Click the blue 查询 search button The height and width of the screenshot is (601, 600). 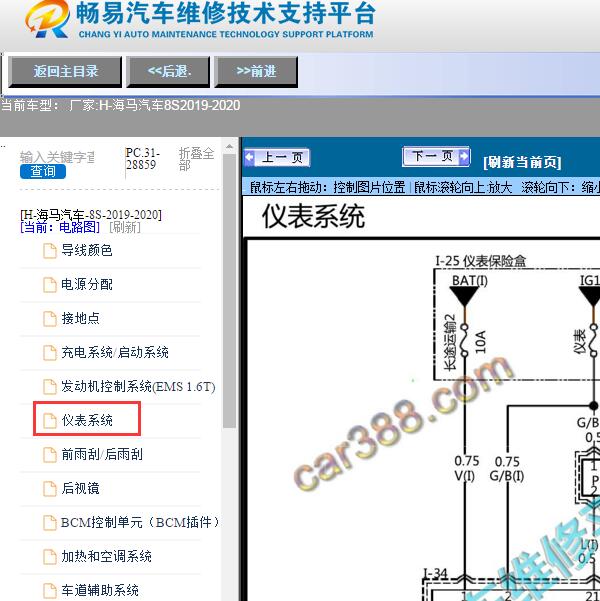click(x=43, y=171)
